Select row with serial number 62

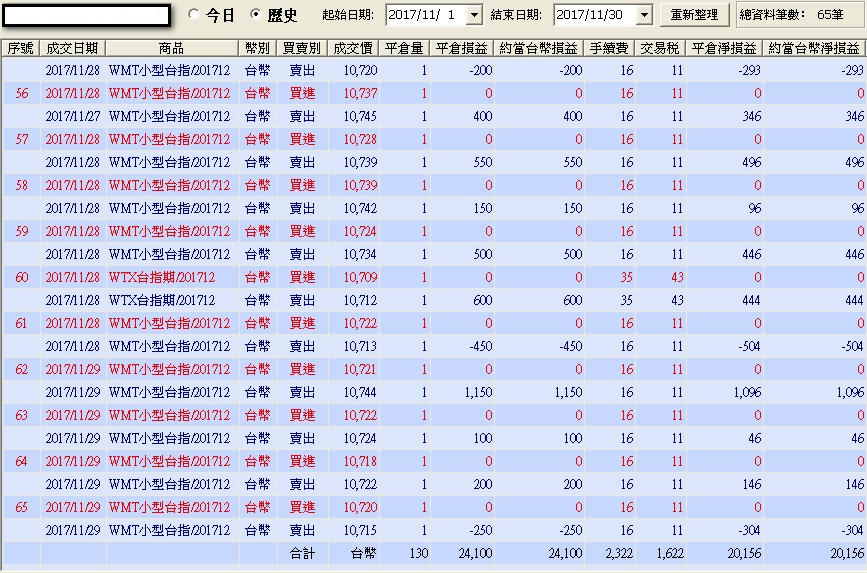click(x=434, y=369)
